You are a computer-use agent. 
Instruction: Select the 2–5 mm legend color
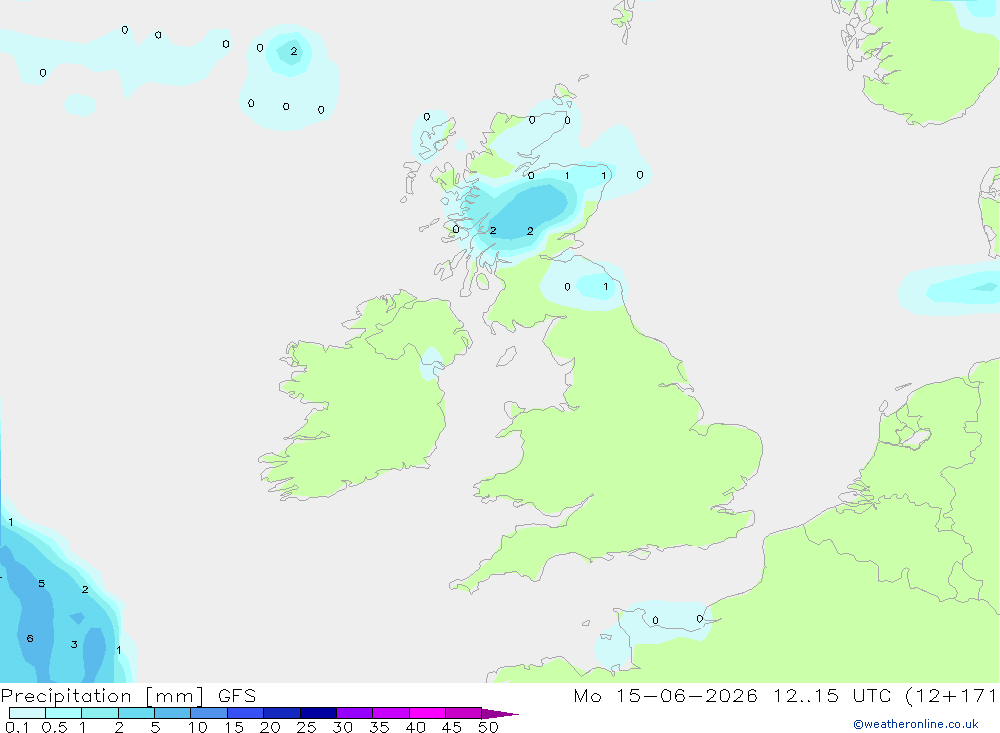(x=136, y=713)
